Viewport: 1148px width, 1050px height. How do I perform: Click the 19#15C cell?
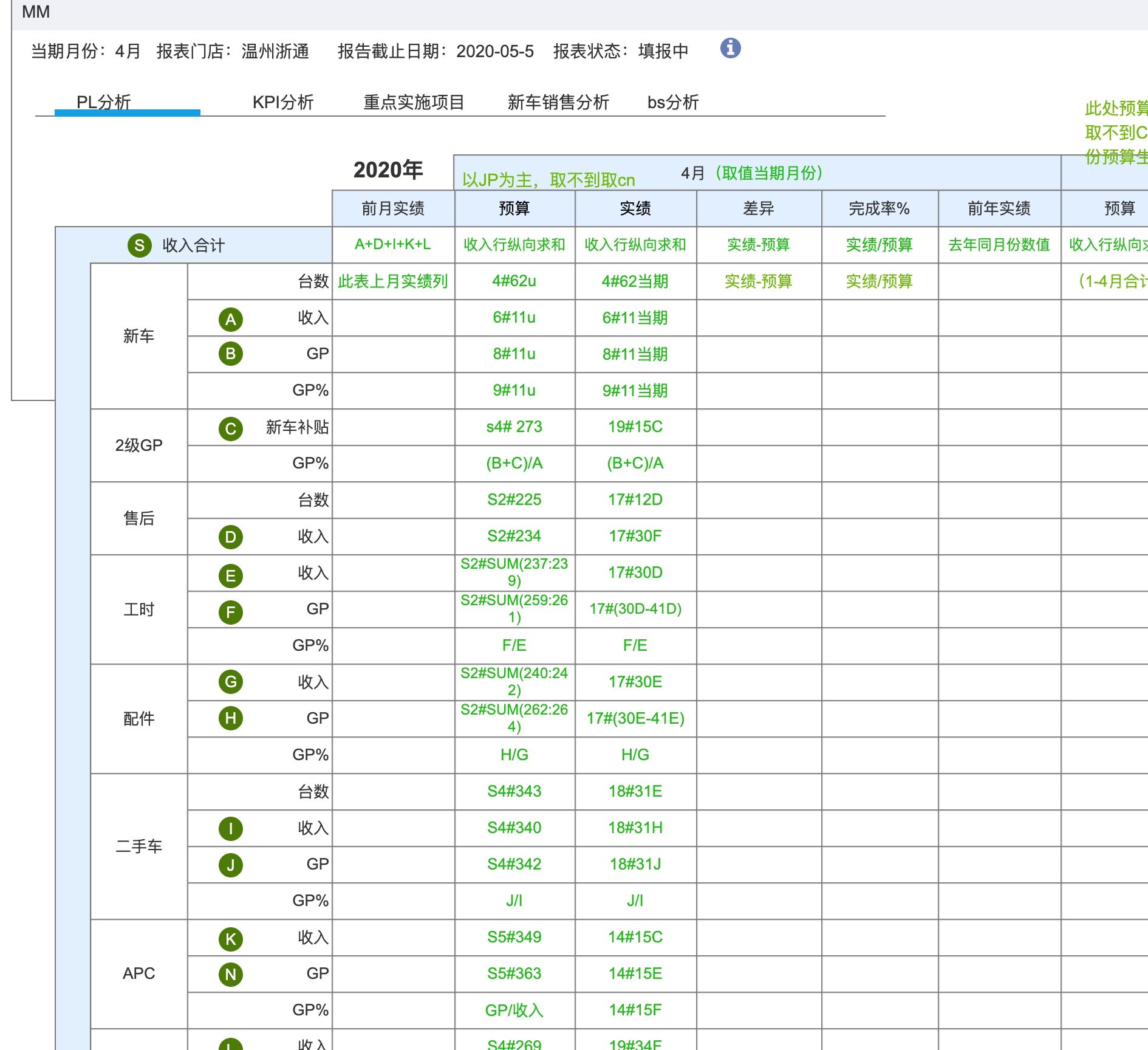point(635,427)
